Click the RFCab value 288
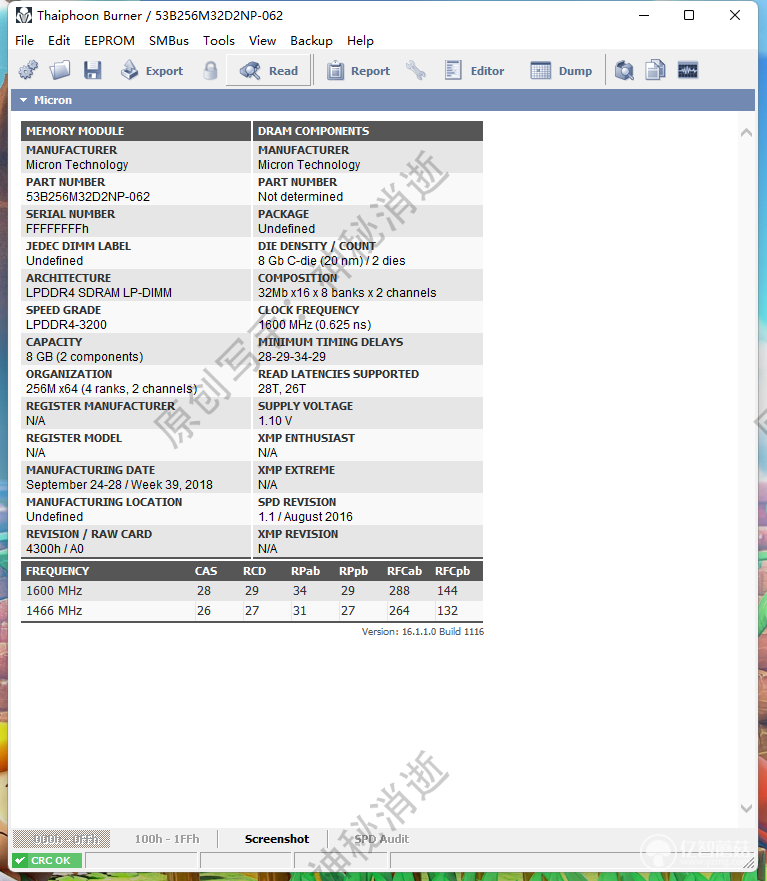The width and height of the screenshot is (767, 881). [399, 591]
